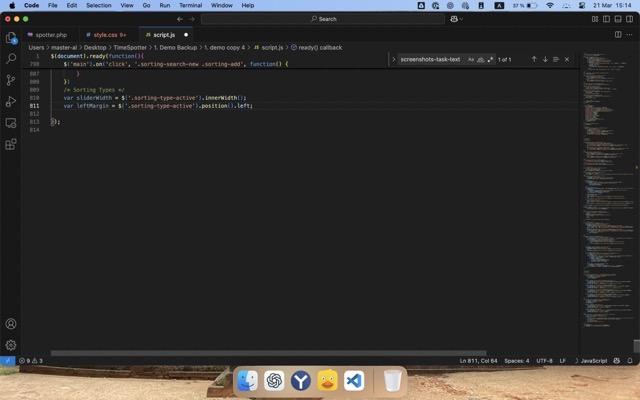Screen dimensions: 640x400
Task: Open the Run and Debug view
Action: [x=11, y=101]
